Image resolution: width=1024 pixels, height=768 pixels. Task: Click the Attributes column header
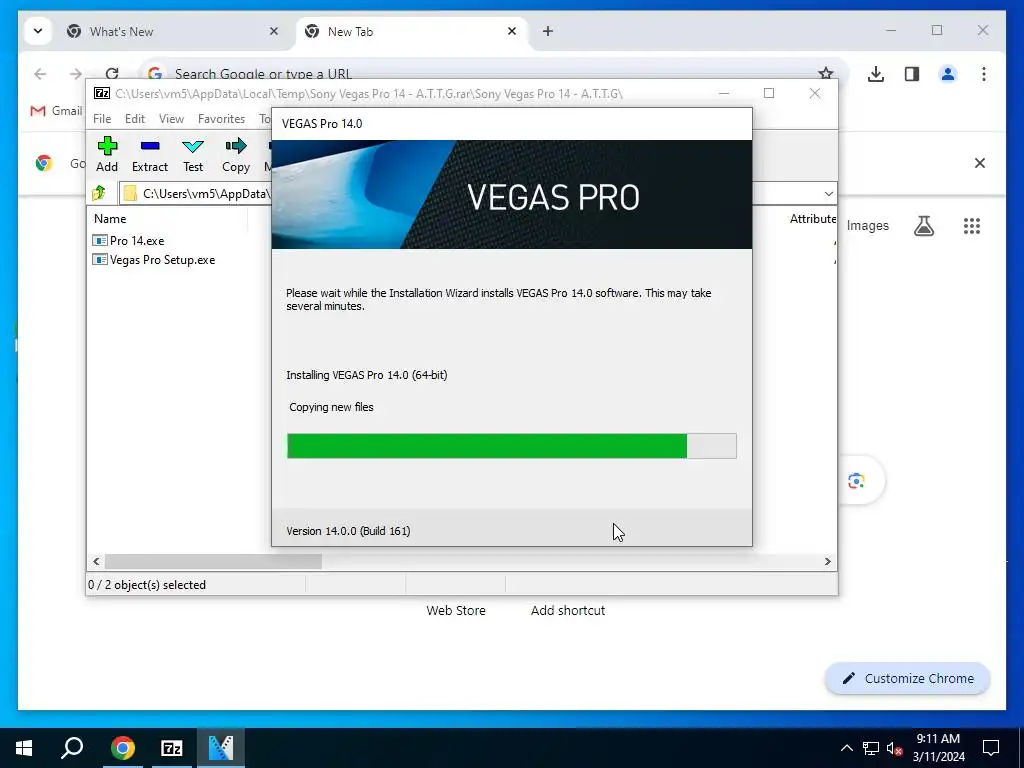(812, 219)
